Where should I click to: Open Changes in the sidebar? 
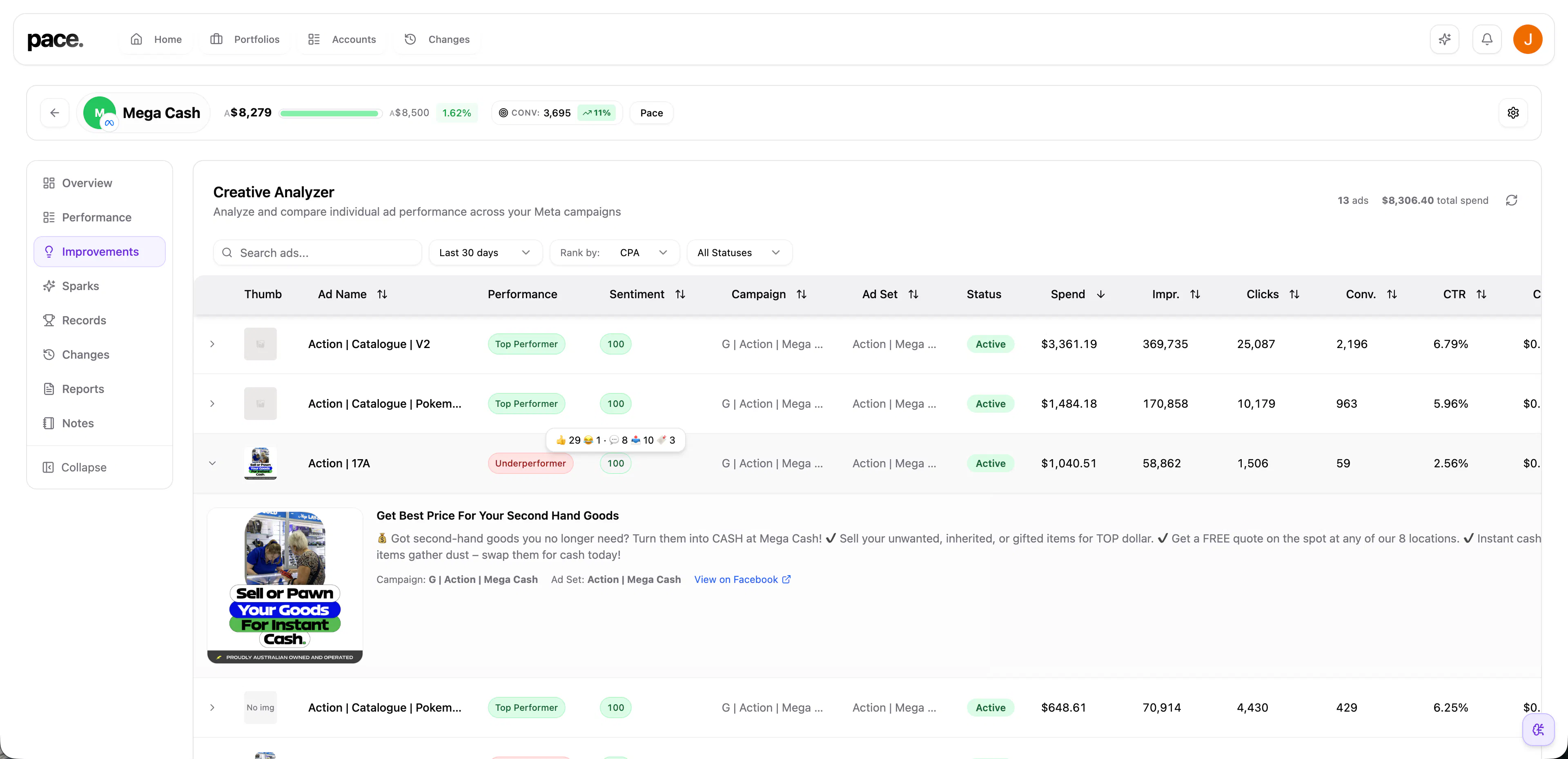[100, 355]
